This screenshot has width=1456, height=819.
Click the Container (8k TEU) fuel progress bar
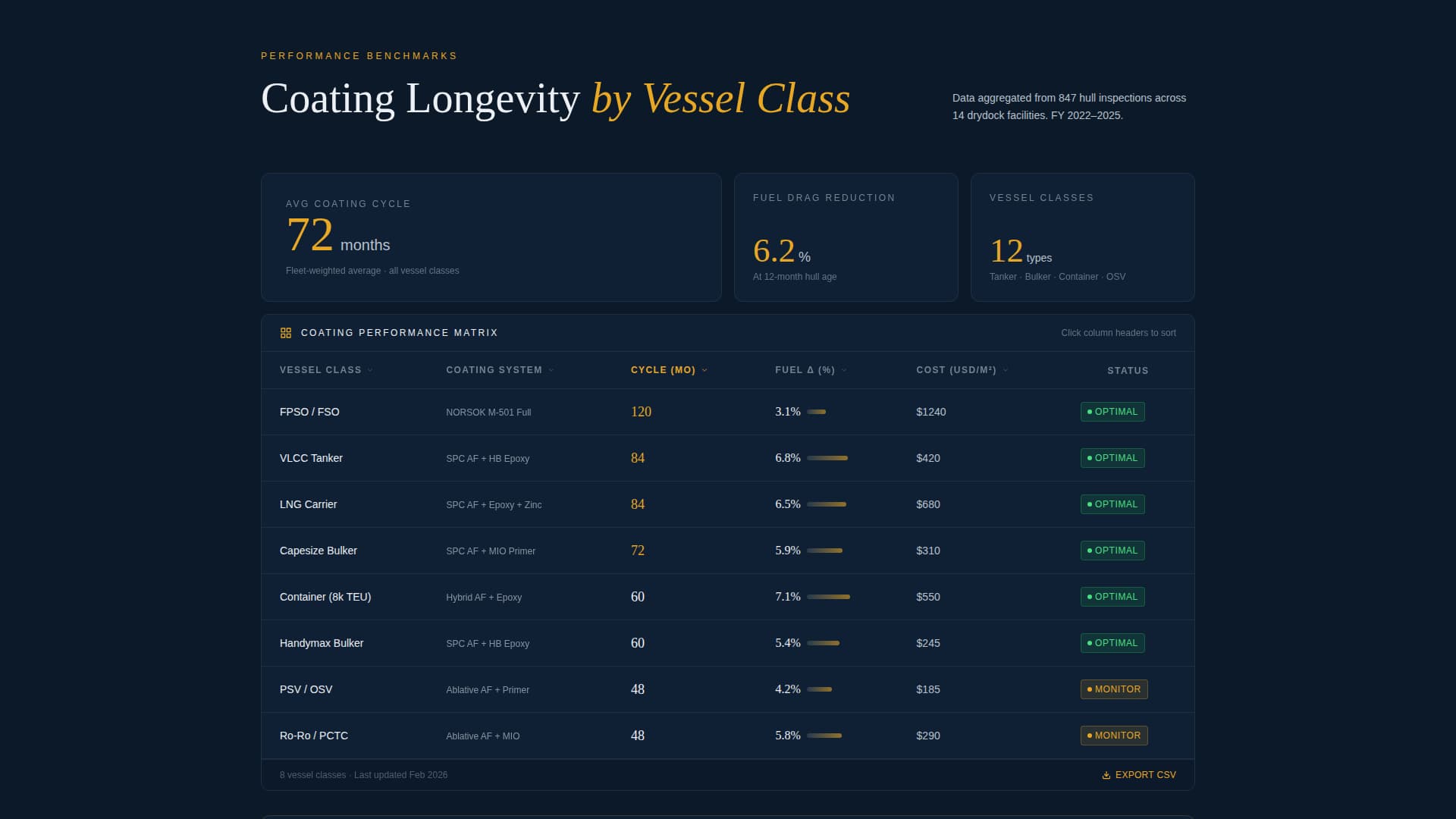(828, 597)
